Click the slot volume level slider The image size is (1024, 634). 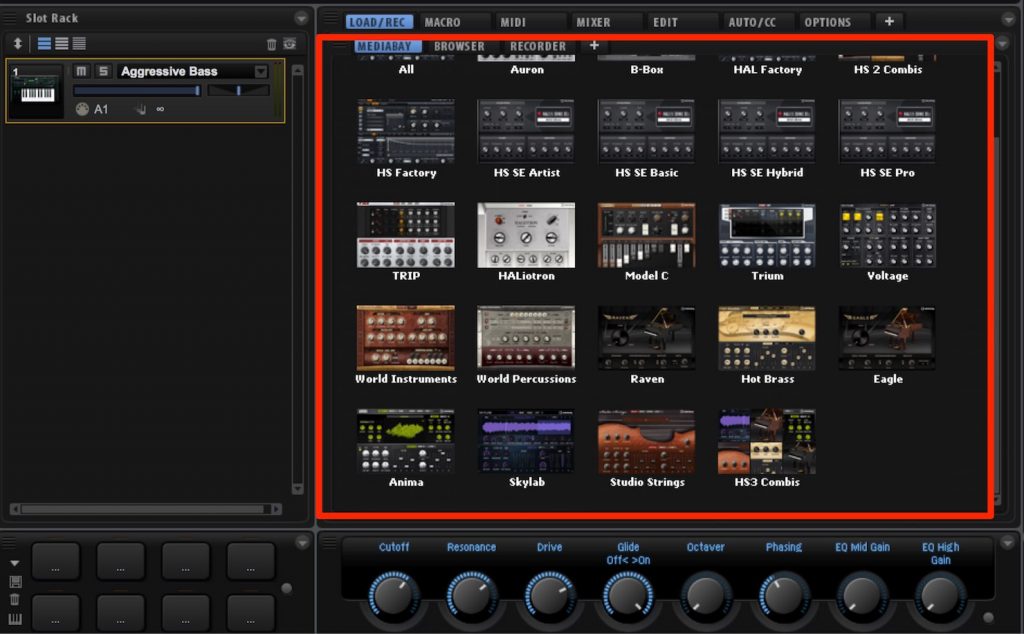pos(137,91)
